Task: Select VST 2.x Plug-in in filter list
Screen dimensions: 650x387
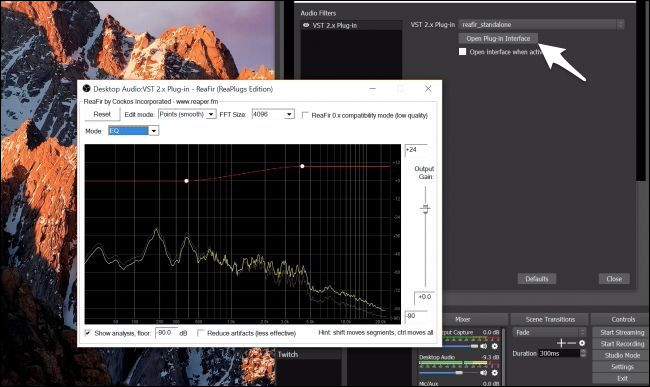Action: point(351,25)
